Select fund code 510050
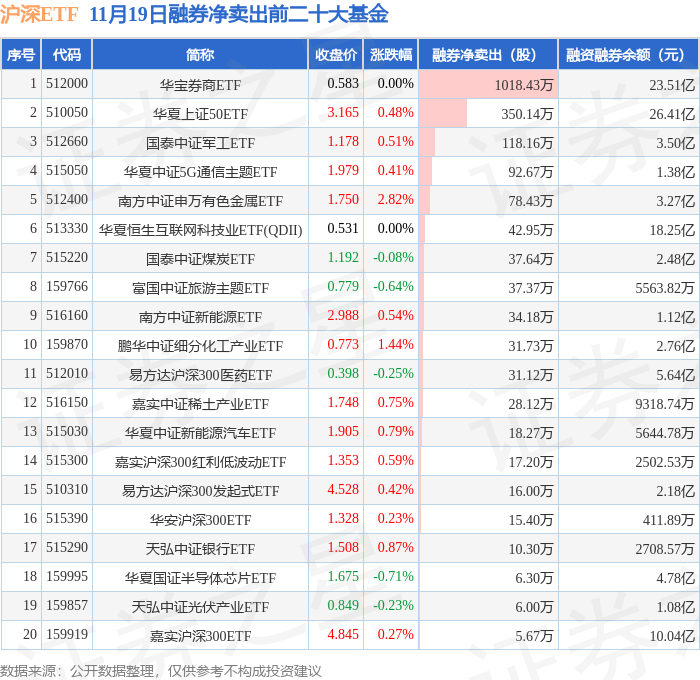The height and width of the screenshot is (680, 700). pyautogui.click(x=67, y=113)
